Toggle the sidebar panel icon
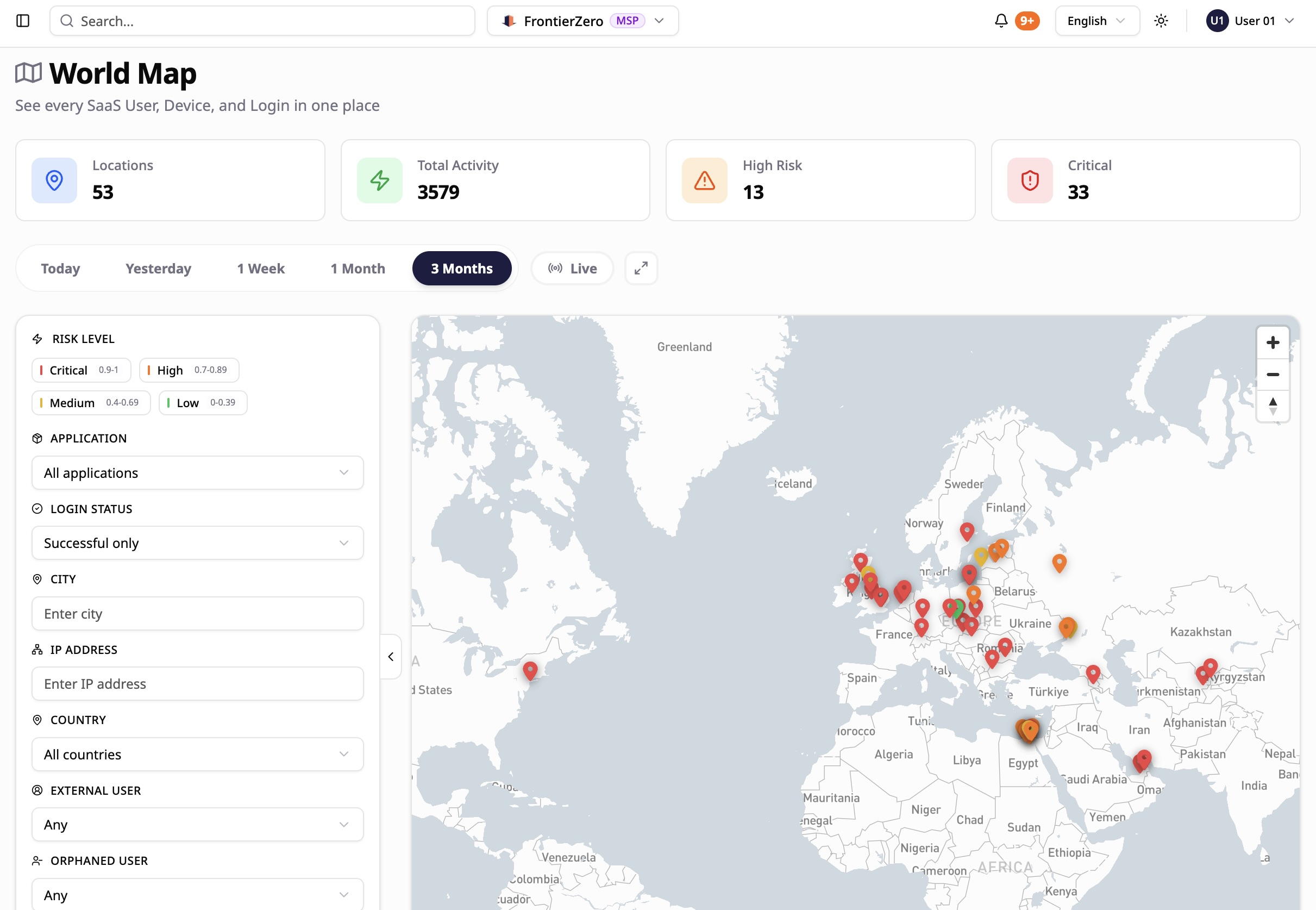This screenshot has width=1316, height=910. [x=23, y=21]
